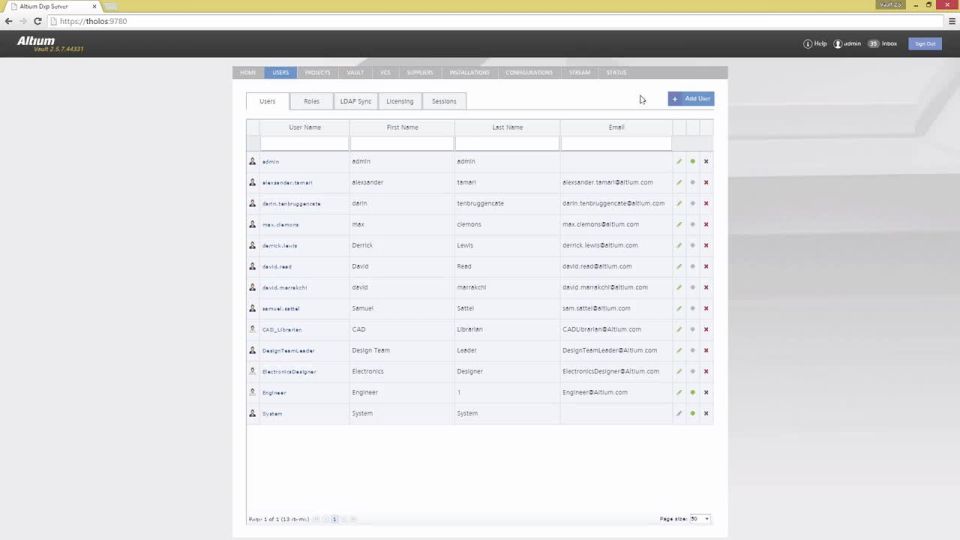This screenshot has height=540, width=960.
Task: Open the INSTALLATIONS navigation item
Action: 470,72
